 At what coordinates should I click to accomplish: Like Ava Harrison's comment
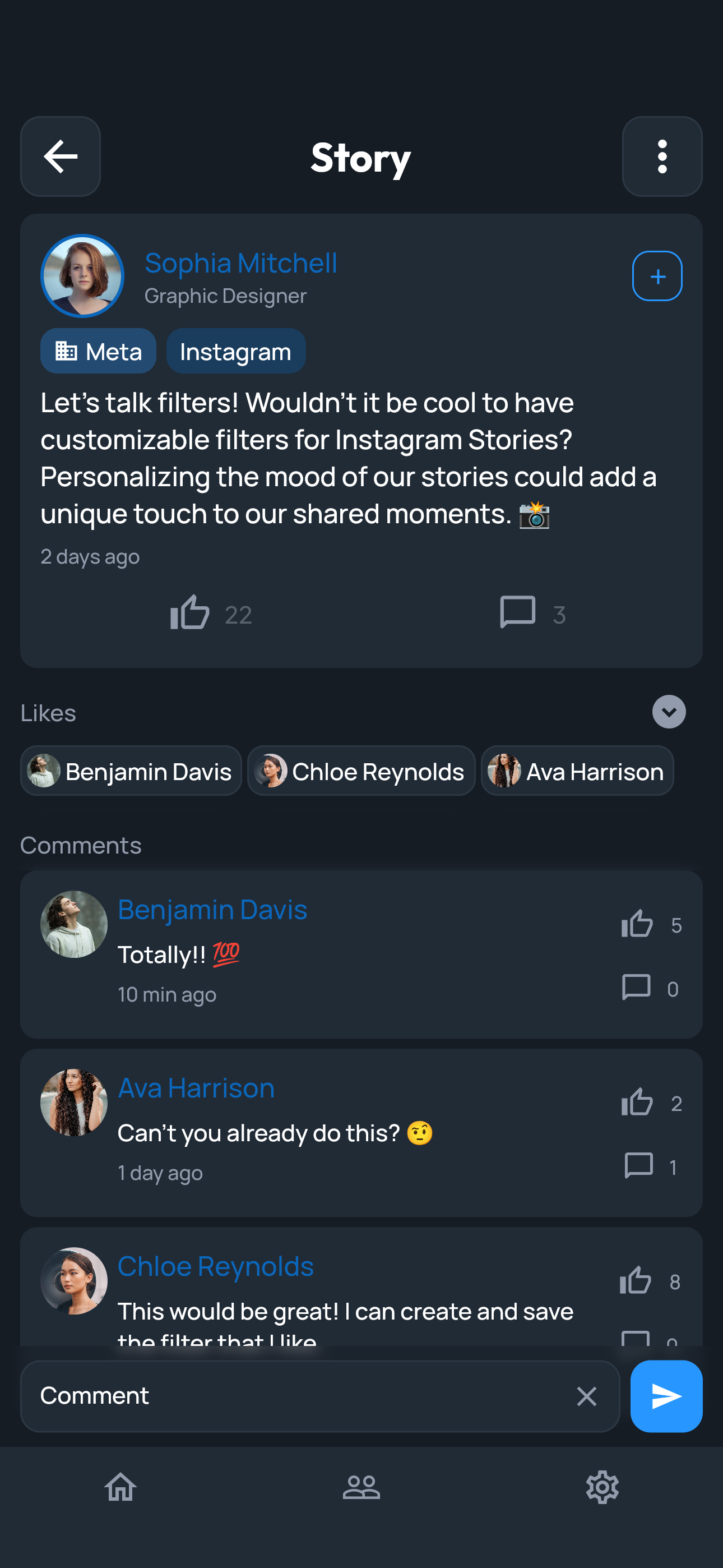[637, 1103]
